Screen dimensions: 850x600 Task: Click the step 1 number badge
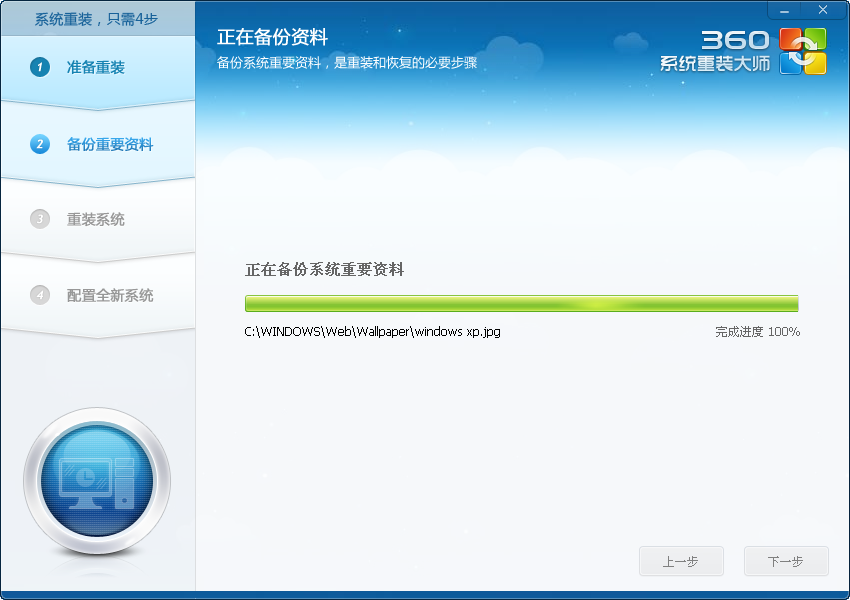(x=40, y=67)
